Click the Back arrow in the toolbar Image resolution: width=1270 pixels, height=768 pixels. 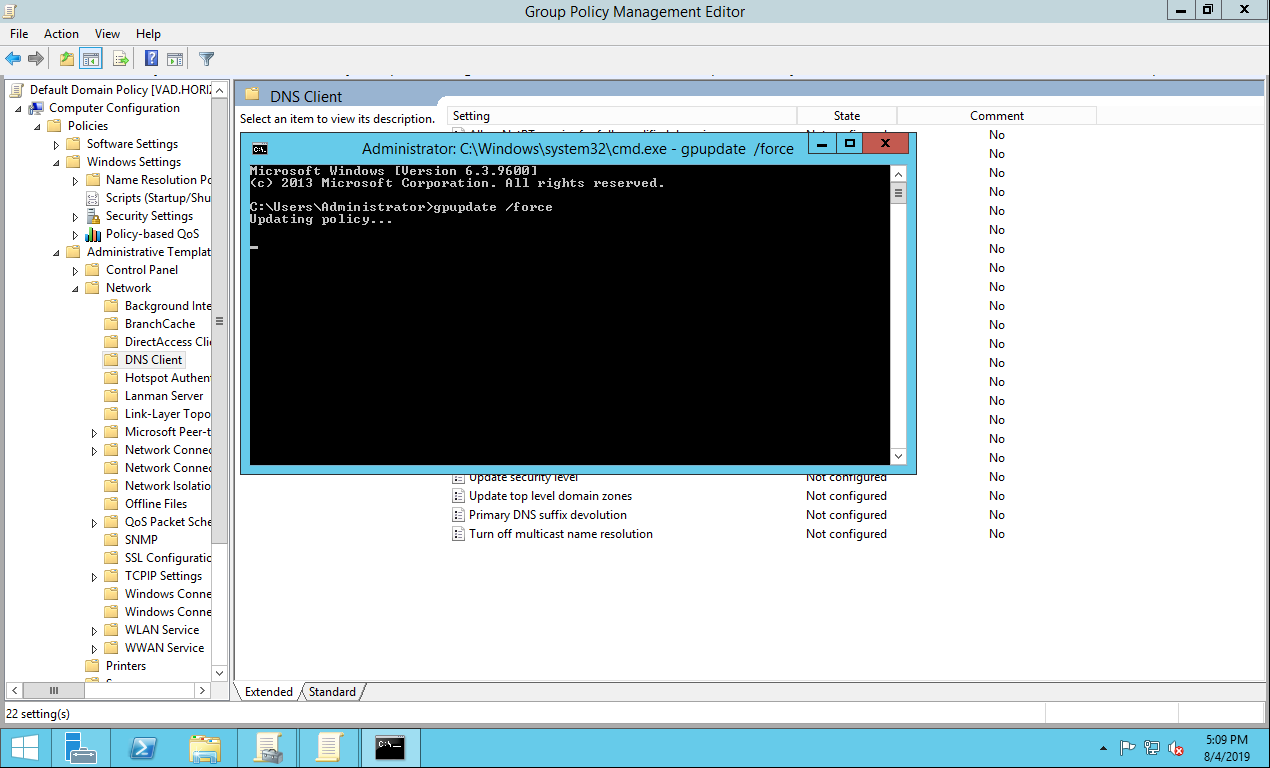[13, 59]
